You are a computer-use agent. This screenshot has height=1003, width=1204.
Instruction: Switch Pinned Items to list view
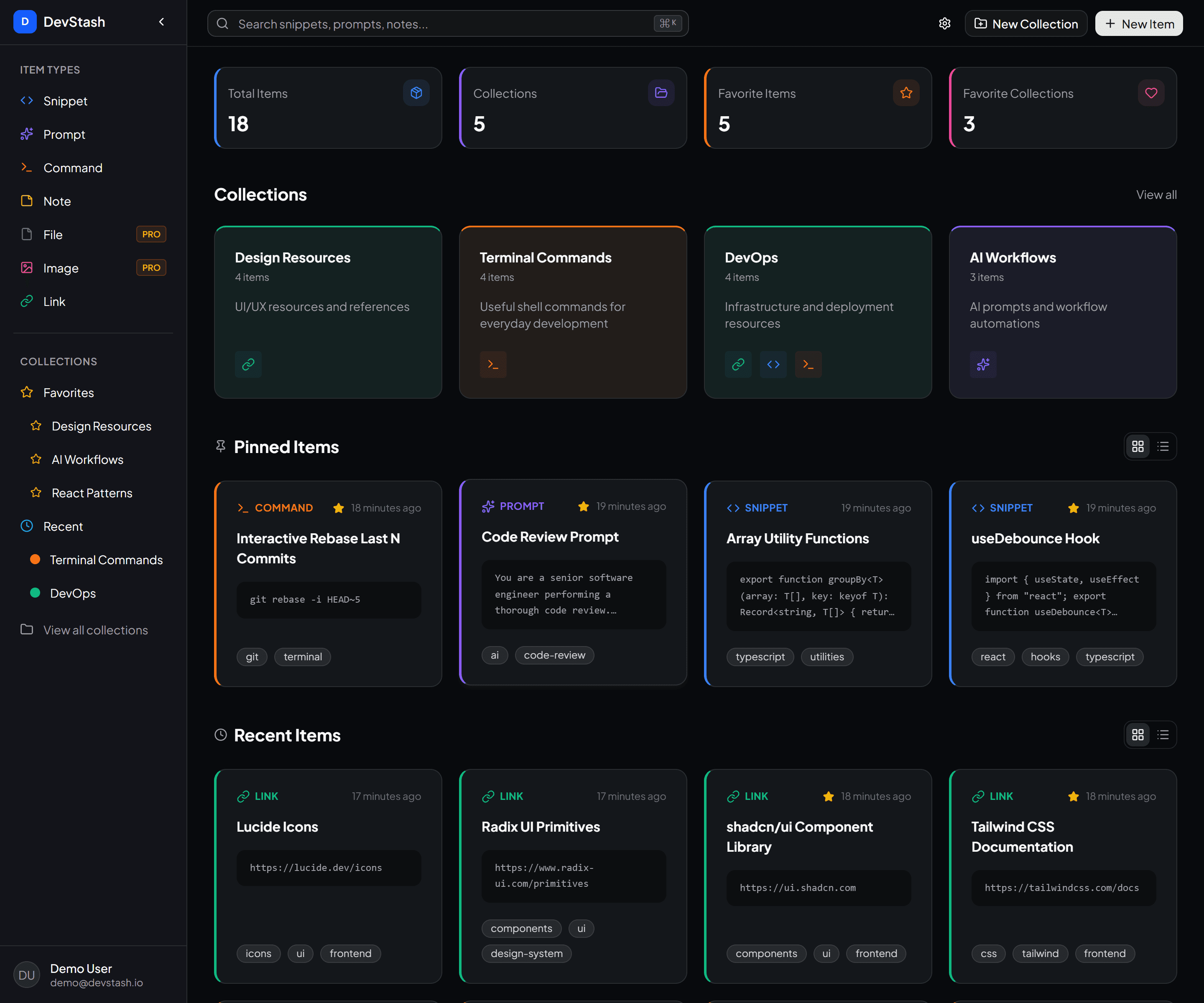1163,446
